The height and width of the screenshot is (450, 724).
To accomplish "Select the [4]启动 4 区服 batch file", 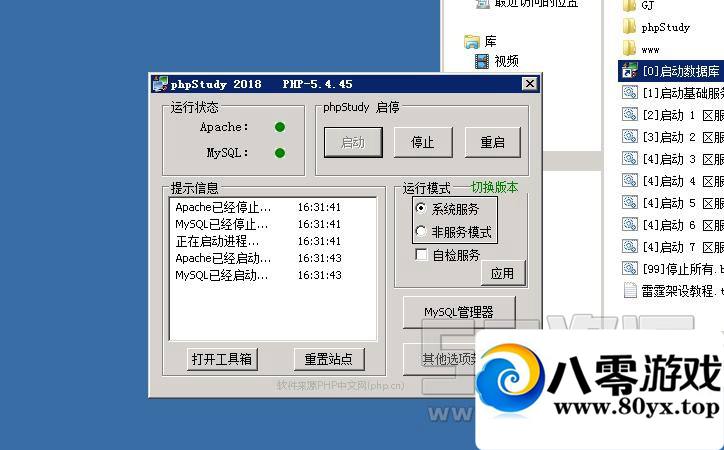I will tap(672, 181).
